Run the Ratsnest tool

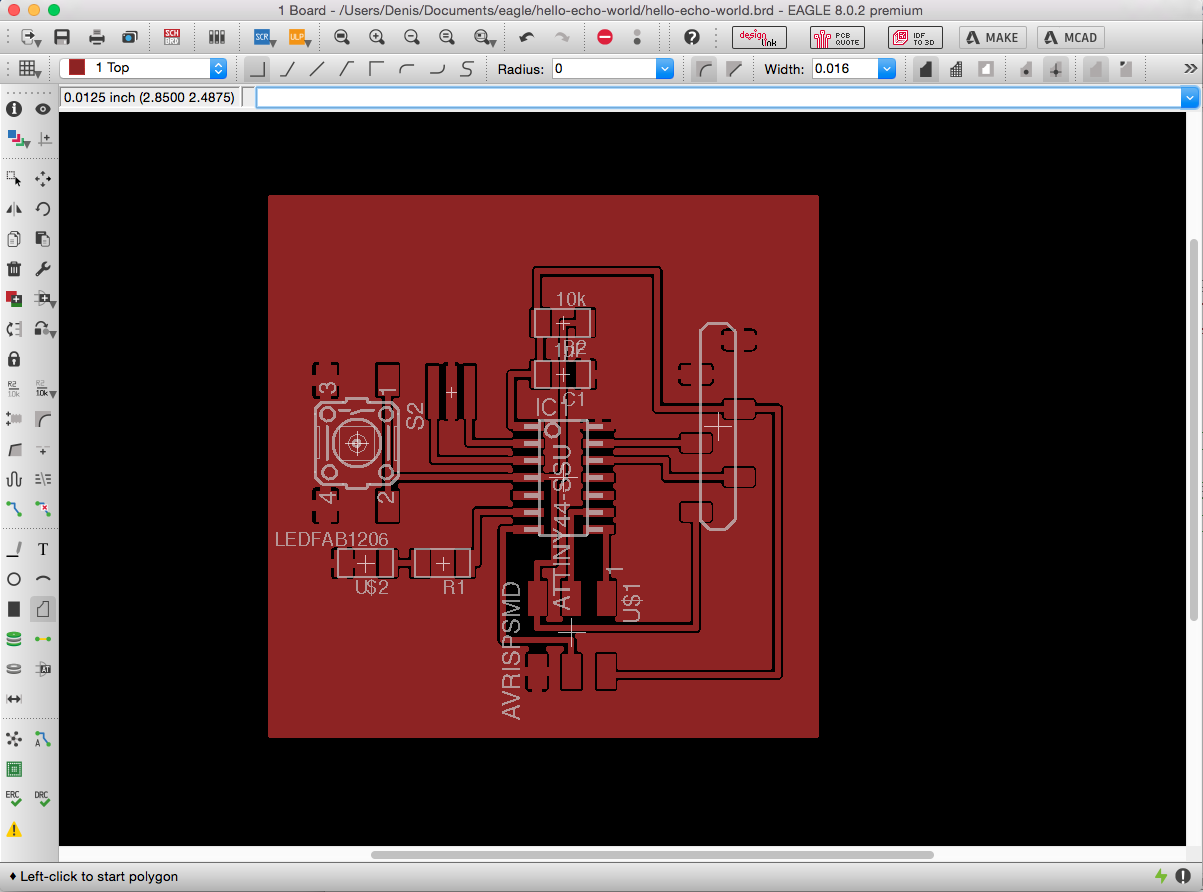(14, 739)
